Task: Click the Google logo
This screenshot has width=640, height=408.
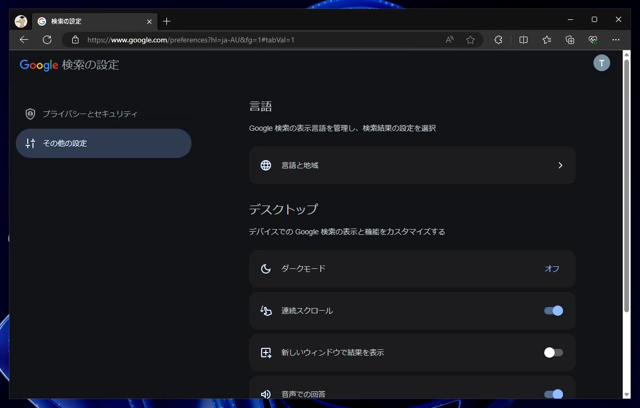Action: tap(39, 65)
